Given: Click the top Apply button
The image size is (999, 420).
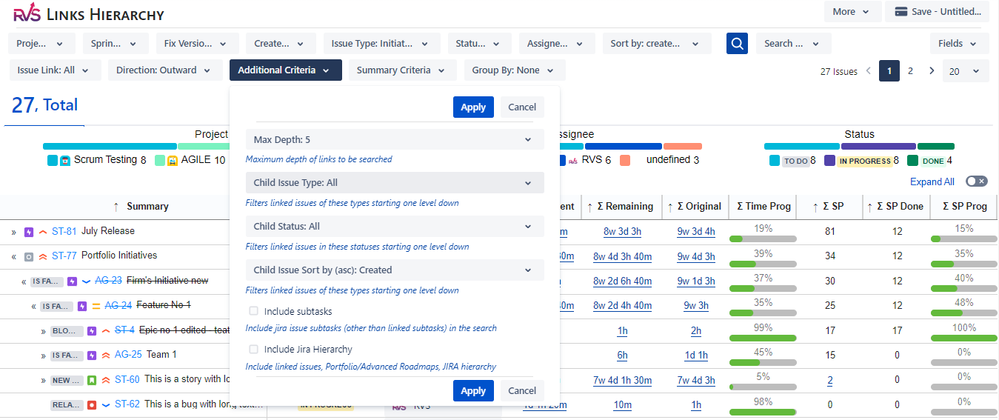Looking at the screenshot, I should (473, 107).
